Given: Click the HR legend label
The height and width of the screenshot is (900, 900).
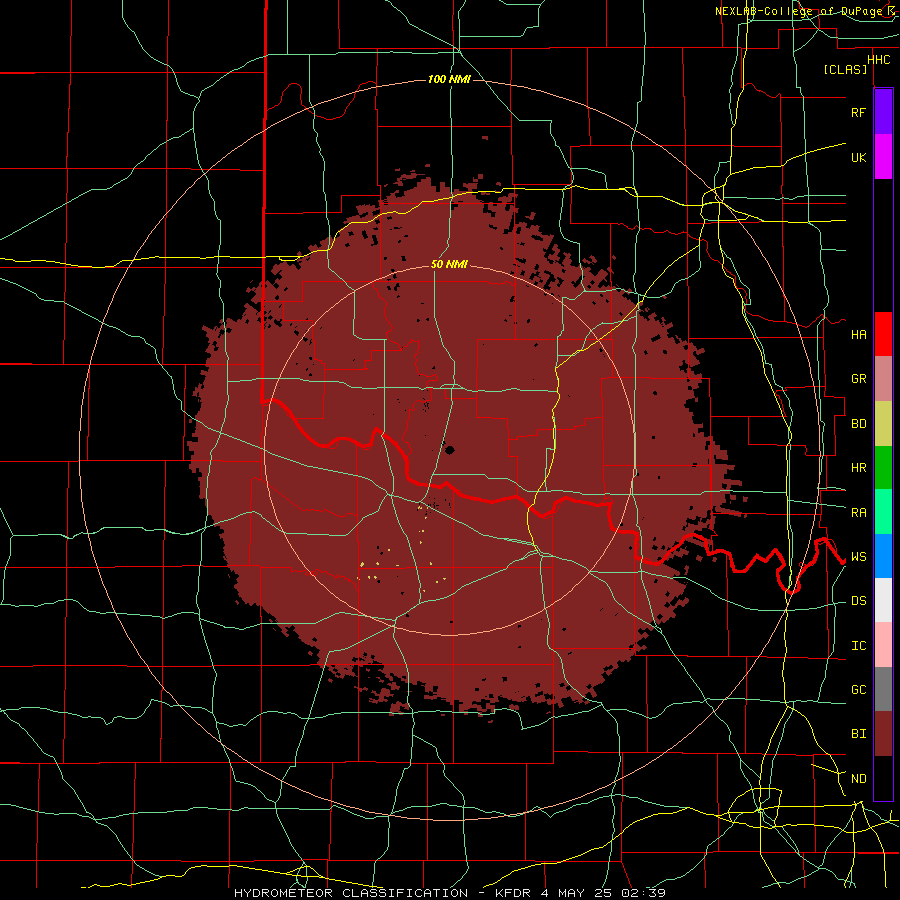Looking at the screenshot, I should click(858, 468).
